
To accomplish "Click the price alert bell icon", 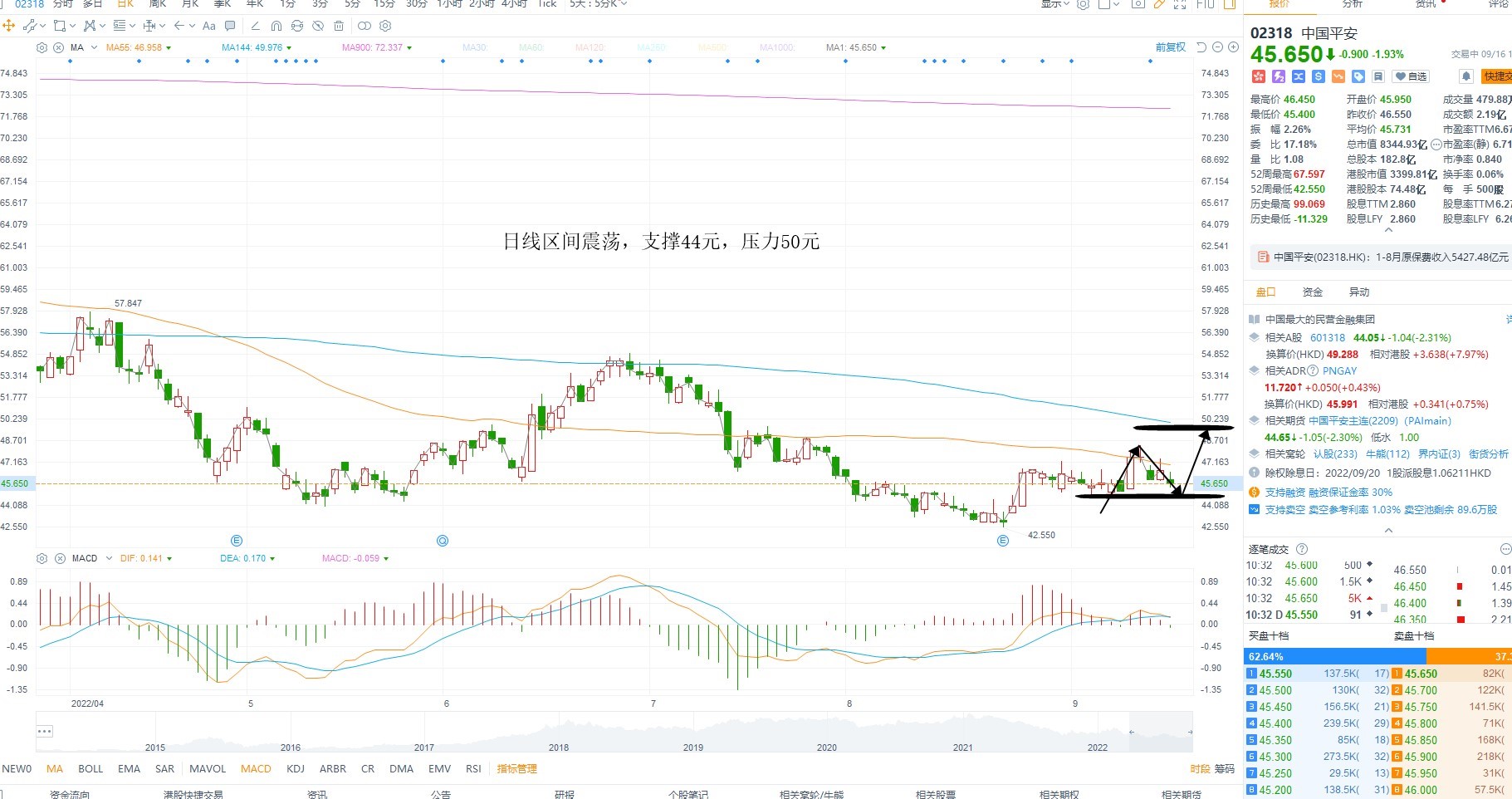I will coord(1466,76).
